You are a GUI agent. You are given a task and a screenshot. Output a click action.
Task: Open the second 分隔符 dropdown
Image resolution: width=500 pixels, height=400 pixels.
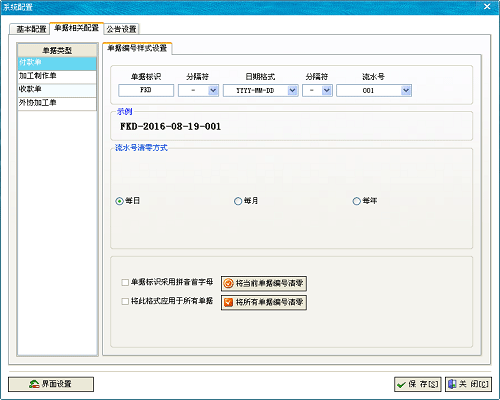coord(327,90)
